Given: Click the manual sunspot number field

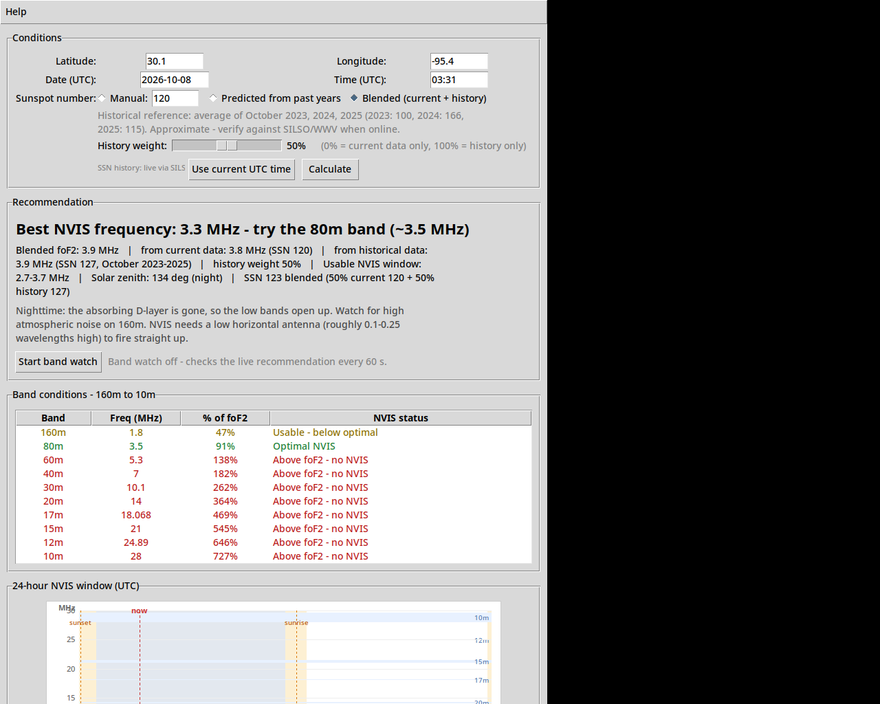Looking at the screenshot, I should coord(175,98).
